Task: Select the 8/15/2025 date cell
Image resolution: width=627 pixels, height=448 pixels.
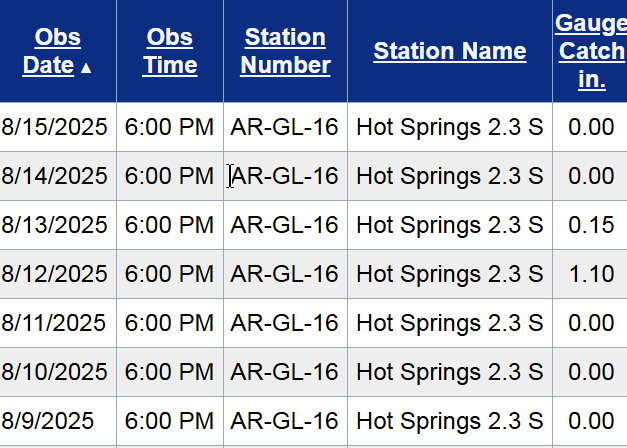Action: pos(54,127)
